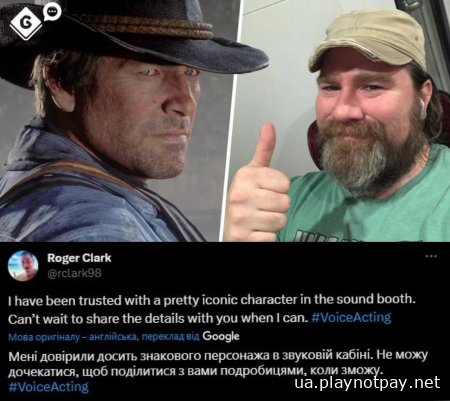This screenshot has height=401, width=450.
Task: Open #VoiceActing hashtag below Ukrainian translation
Action: 48,387
